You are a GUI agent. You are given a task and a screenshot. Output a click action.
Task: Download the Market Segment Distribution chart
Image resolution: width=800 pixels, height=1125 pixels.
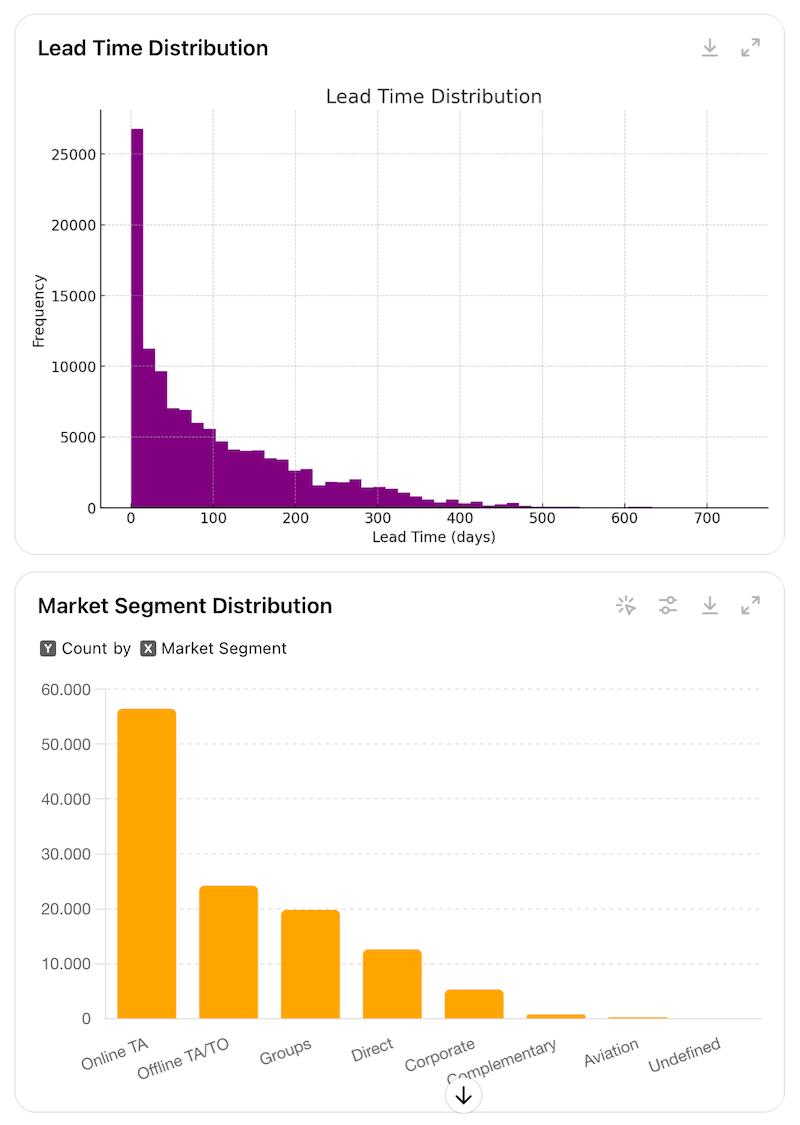pyautogui.click(x=710, y=605)
